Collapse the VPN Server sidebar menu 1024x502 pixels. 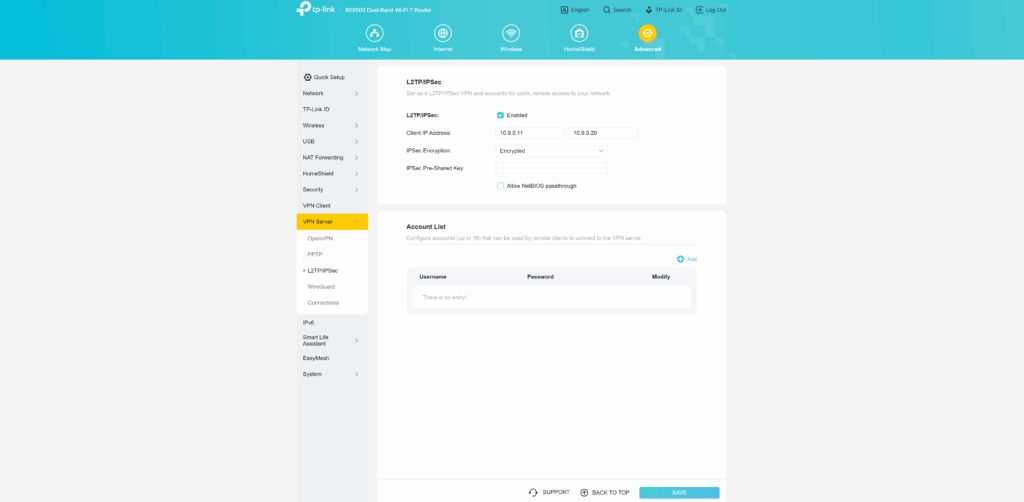(x=332, y=222)
